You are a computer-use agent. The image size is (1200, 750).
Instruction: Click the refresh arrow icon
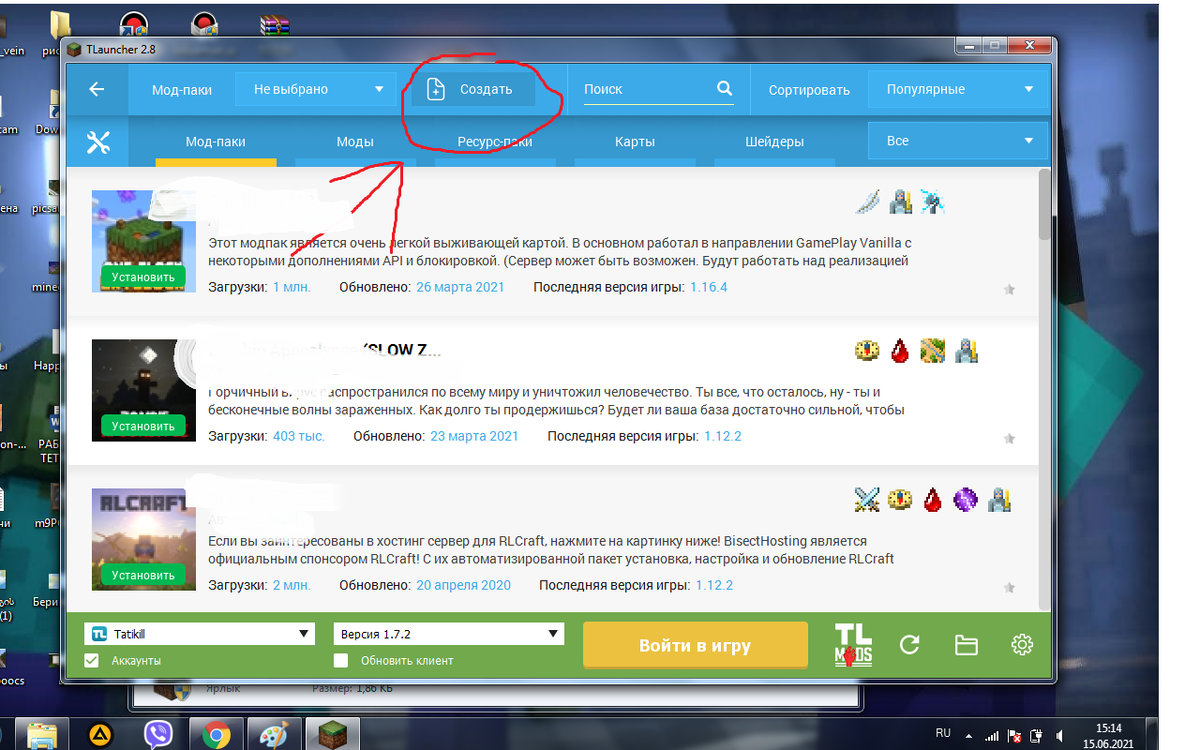pos(909,645)
